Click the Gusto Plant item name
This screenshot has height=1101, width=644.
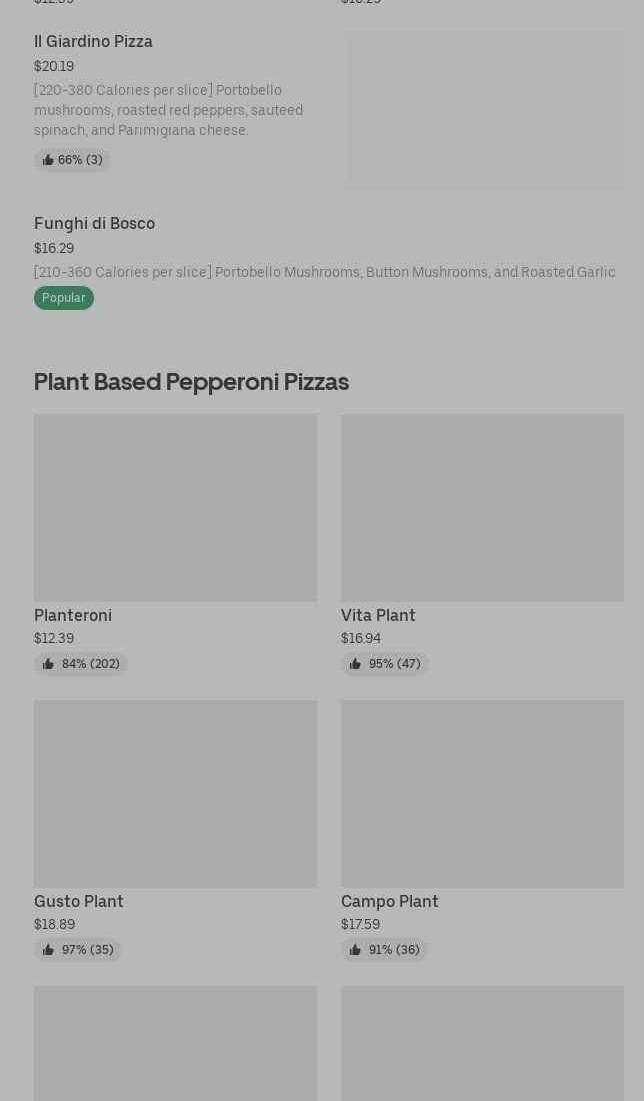(79, 902)
